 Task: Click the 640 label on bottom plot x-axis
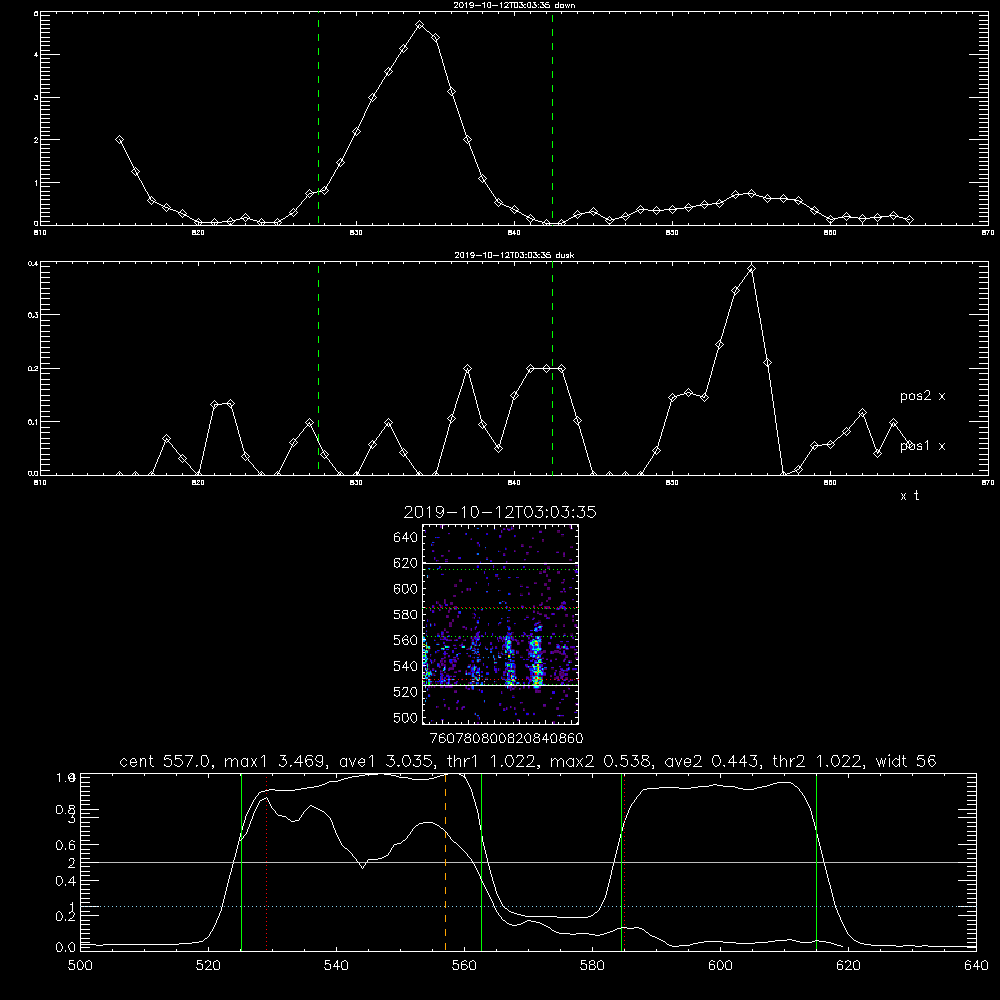[976, 966]
